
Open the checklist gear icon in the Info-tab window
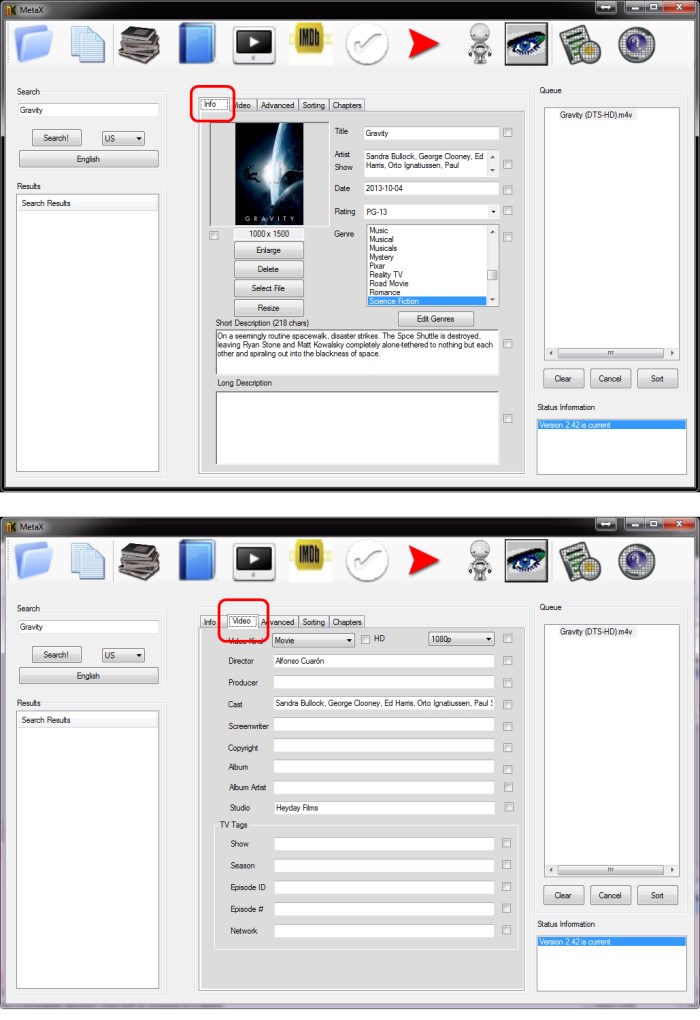click(x=581, y=44)
